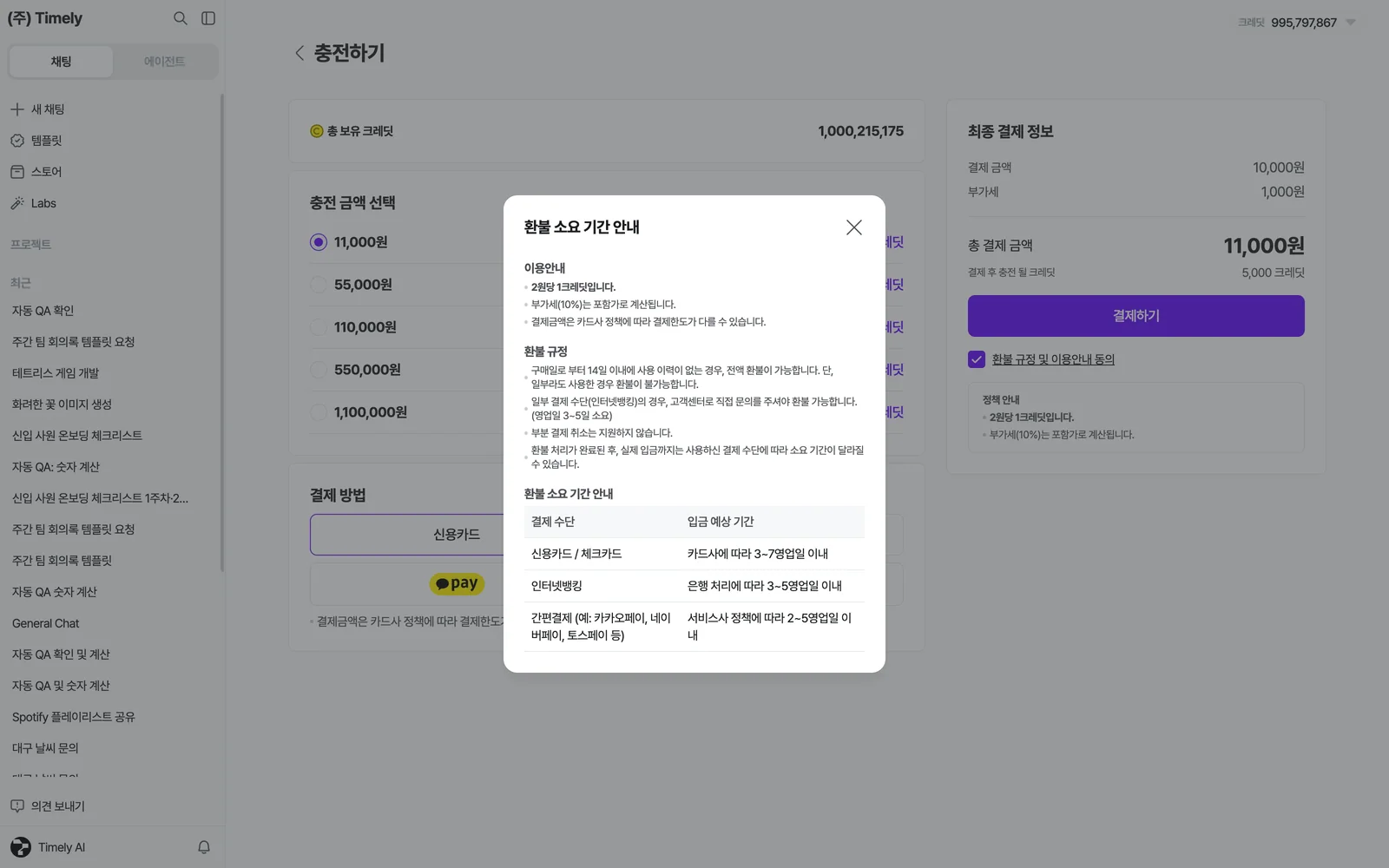Switch to the 에이전트 tab

pos(164,62)
